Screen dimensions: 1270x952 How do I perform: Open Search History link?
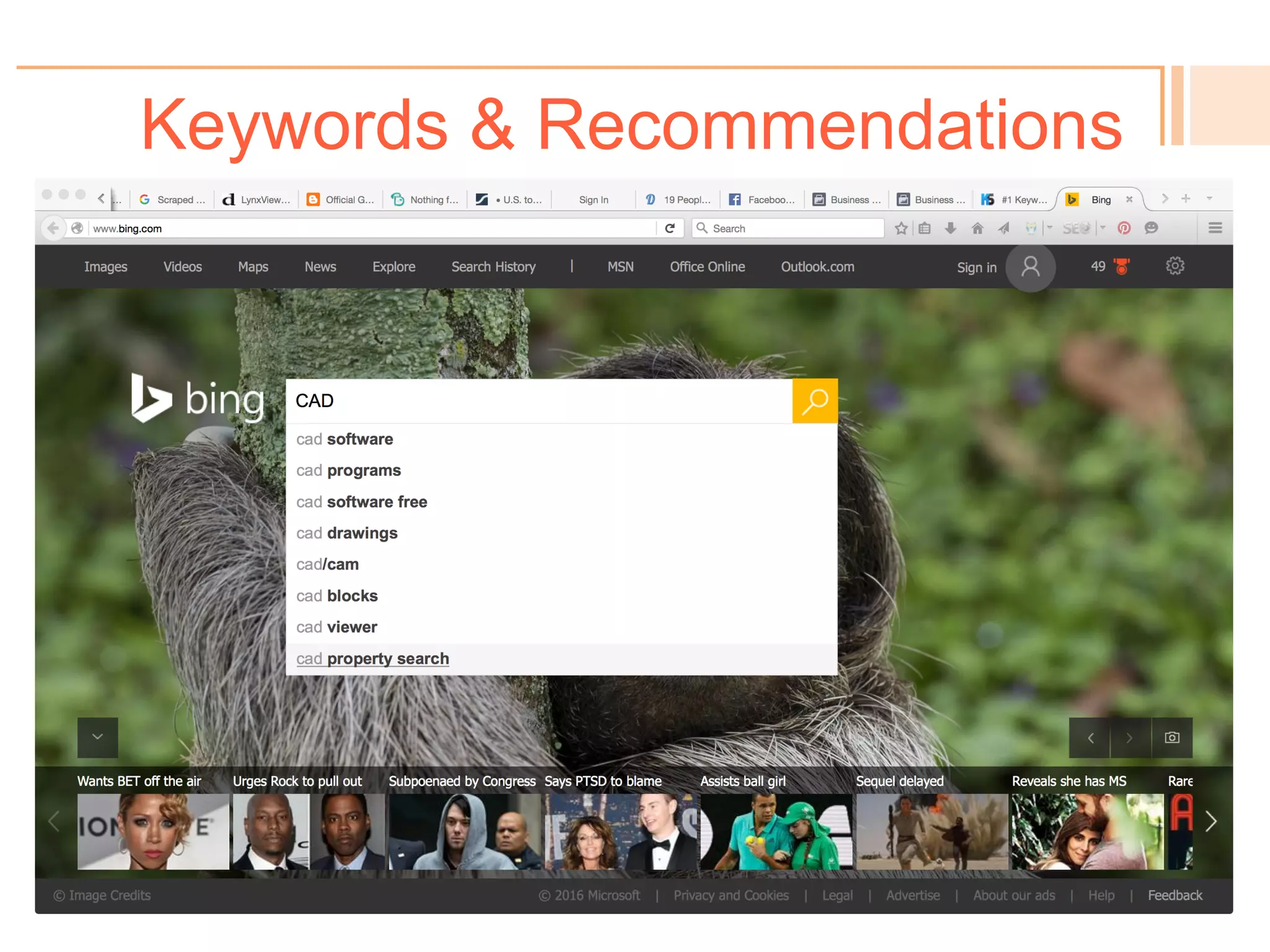[494, 267]
